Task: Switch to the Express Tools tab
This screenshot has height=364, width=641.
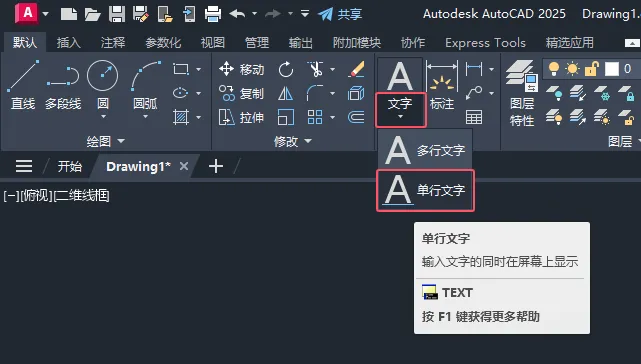Action: point(485,43)
